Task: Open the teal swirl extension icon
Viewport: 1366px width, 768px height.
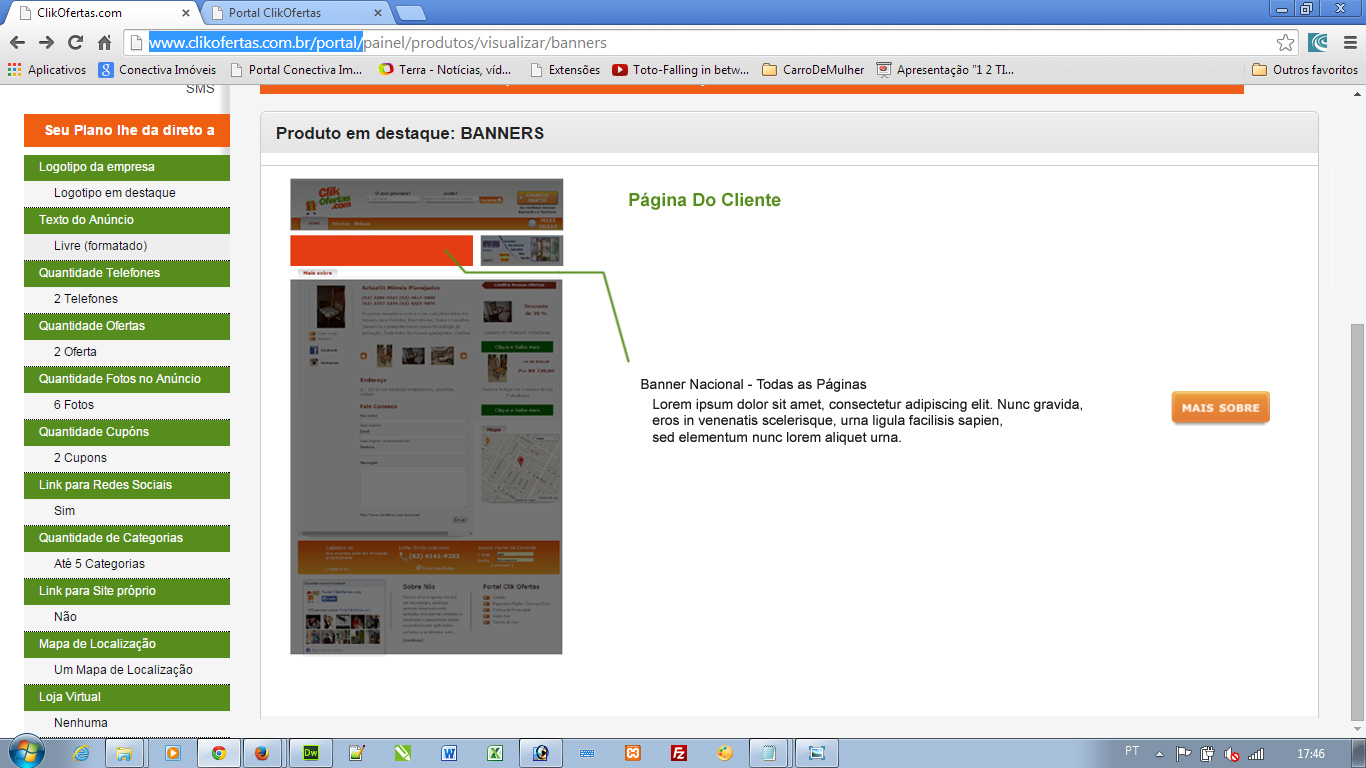Action: coord(1318,43)
